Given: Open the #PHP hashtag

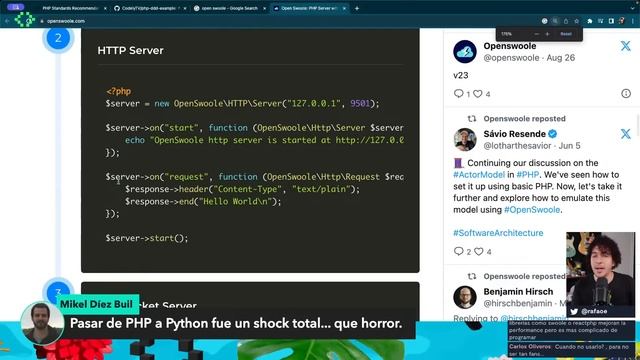Looking at the screenshot, I should point(527,175).
